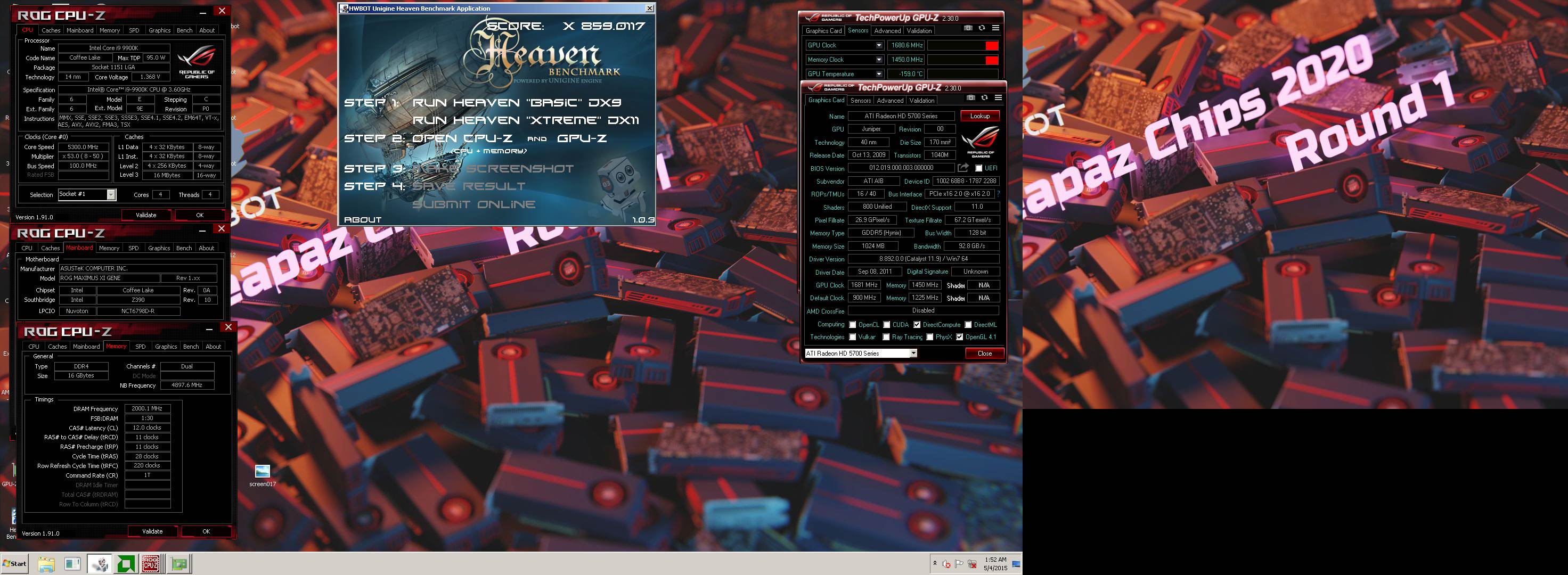Show hidden tray icons arrow
Viewport: 1568px width, 575px height.
(x=935, y=564)
